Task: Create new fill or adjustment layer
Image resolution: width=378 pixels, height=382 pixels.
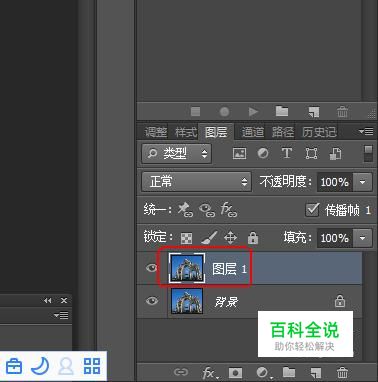Action: (x=264, y=372)
